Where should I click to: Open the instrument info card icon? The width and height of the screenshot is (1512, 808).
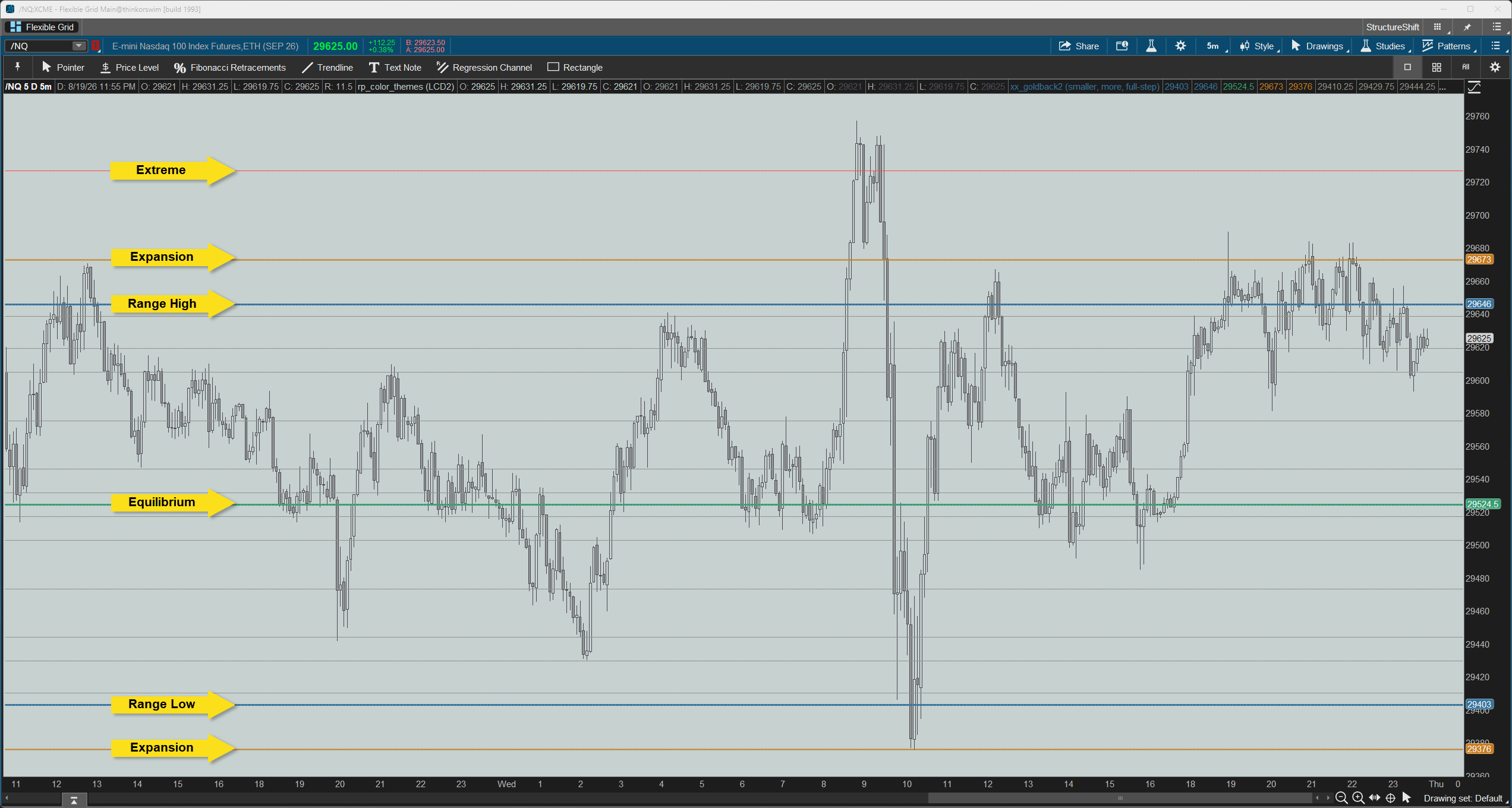click(x=1122, y=46)
